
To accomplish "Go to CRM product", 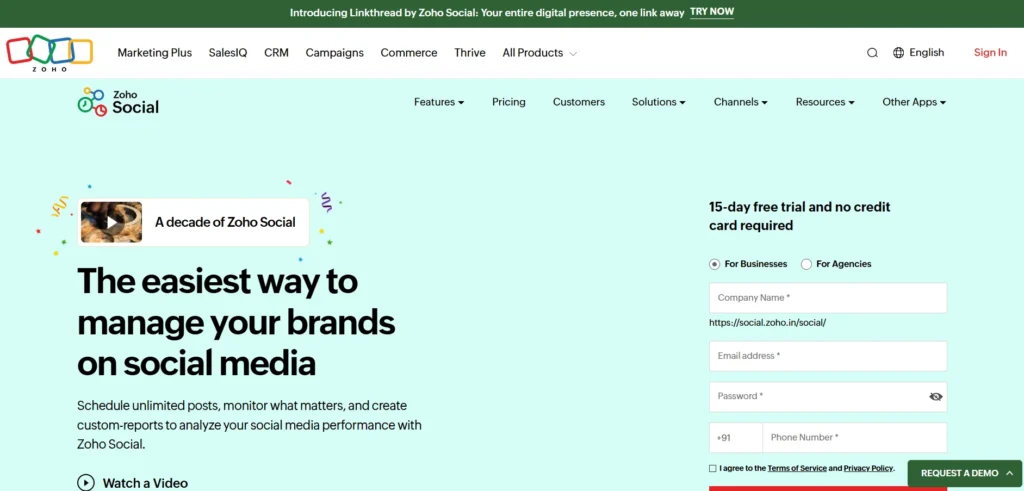I will pos(276,53).
